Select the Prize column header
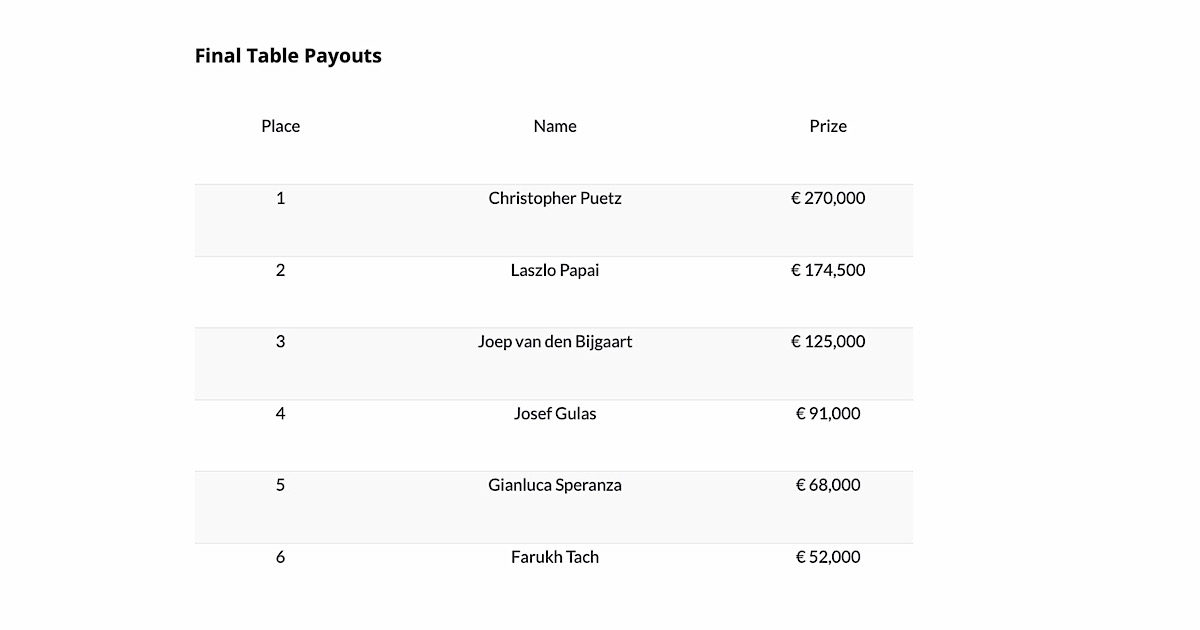The height and width of the screenshot is (630, 1200). [x=828, y=126]
